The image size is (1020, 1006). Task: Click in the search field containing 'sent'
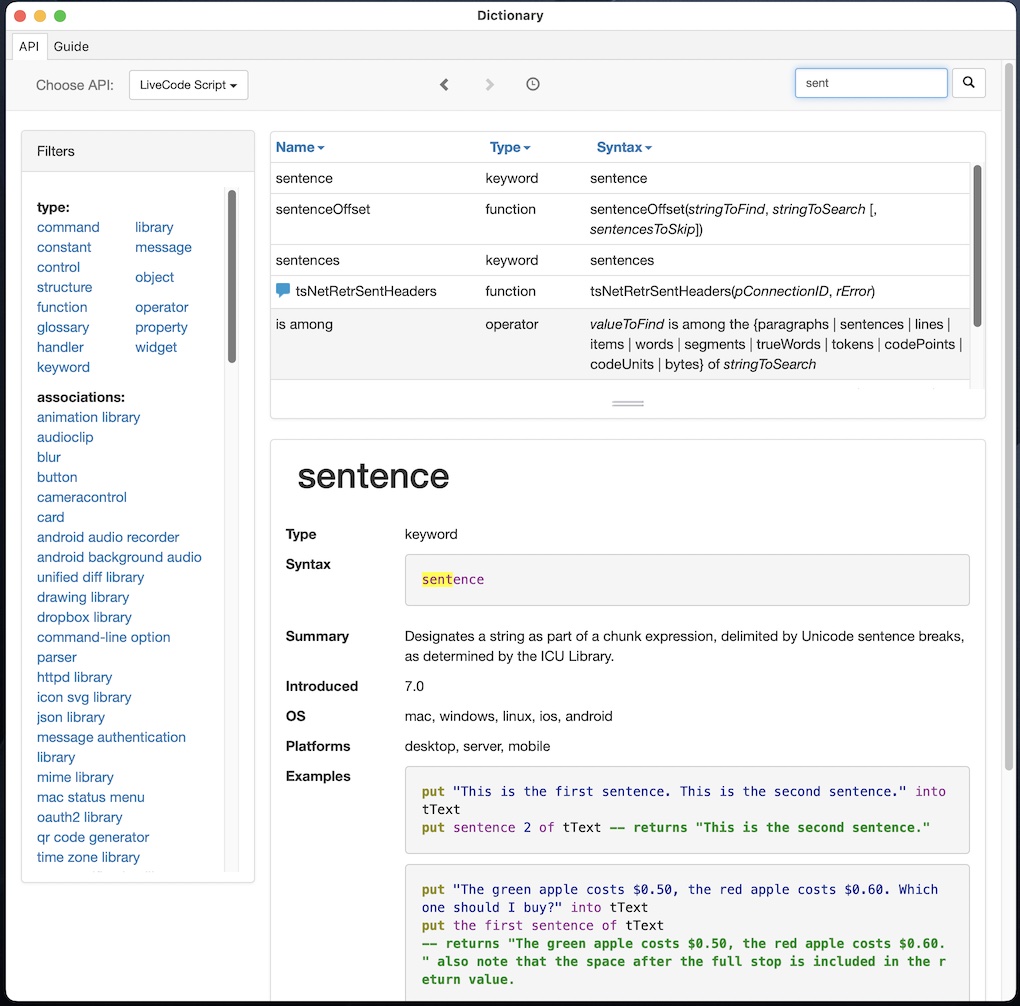coord(870,83)
